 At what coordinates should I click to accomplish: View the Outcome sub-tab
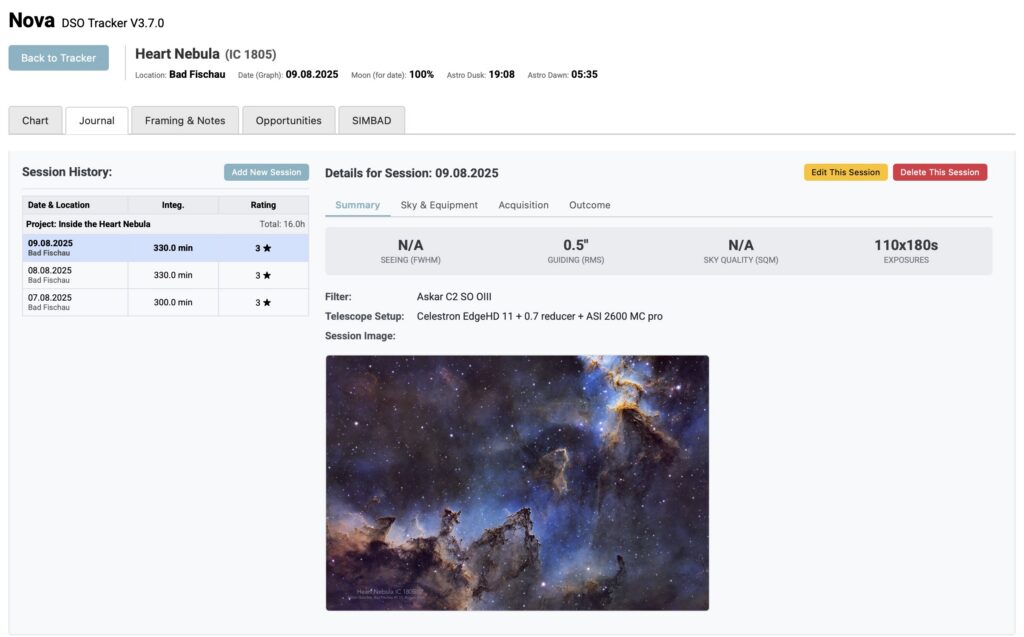(x=589, y=204)
